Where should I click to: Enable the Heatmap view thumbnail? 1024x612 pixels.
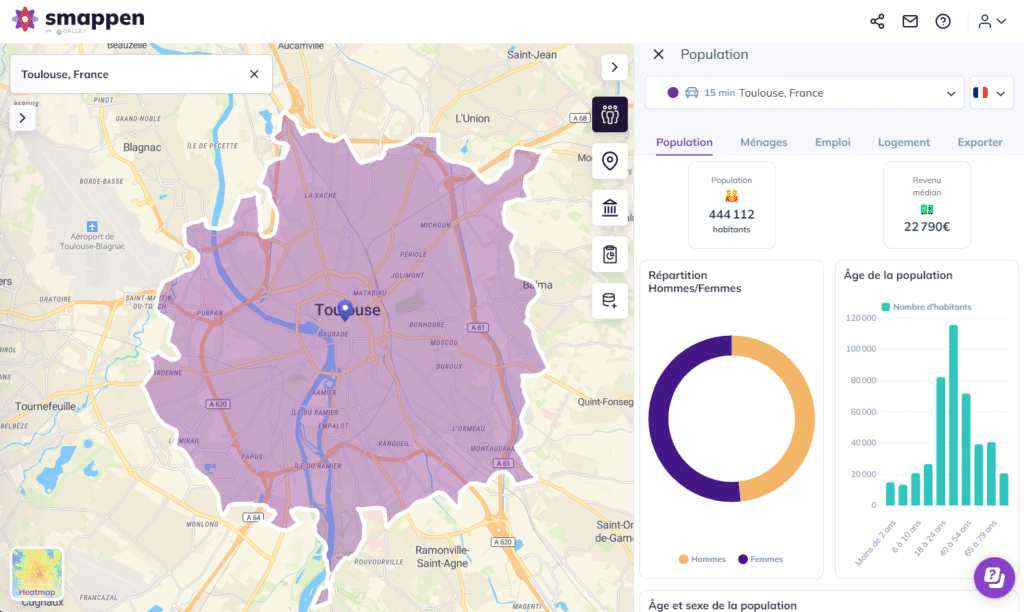(x=36, y=573)
